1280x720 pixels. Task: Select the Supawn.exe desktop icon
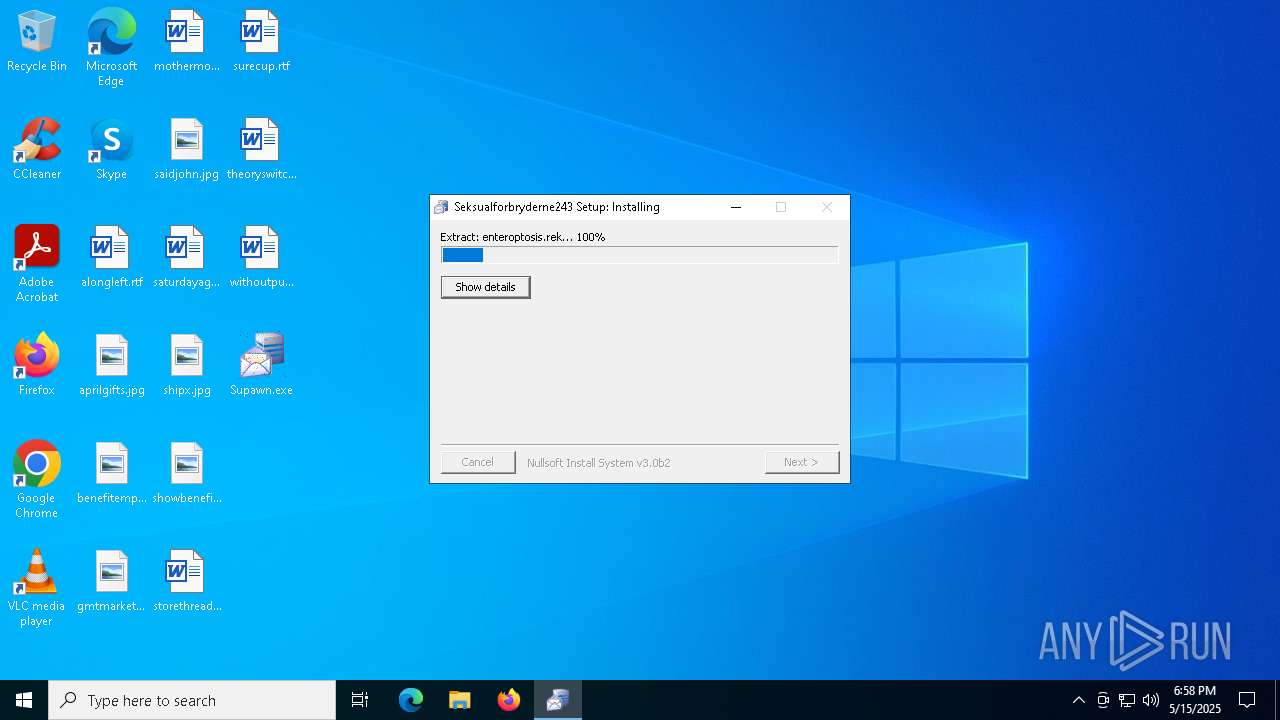click(261, 366)
